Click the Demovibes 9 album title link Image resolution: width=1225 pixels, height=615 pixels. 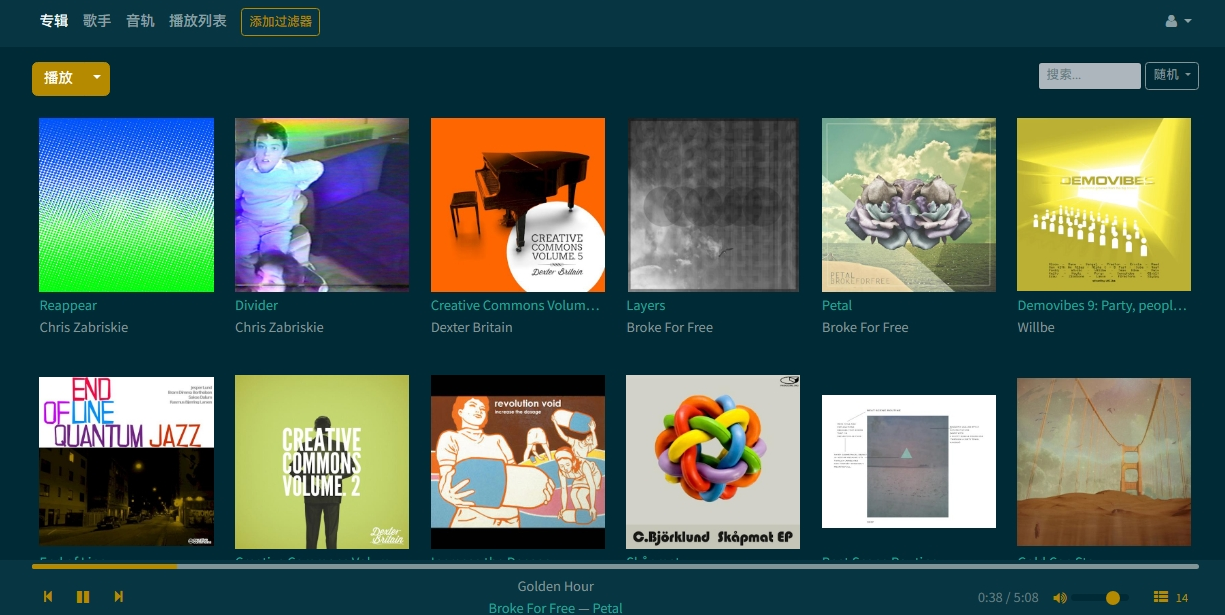pyautogui.click(x=1102, y=306)
